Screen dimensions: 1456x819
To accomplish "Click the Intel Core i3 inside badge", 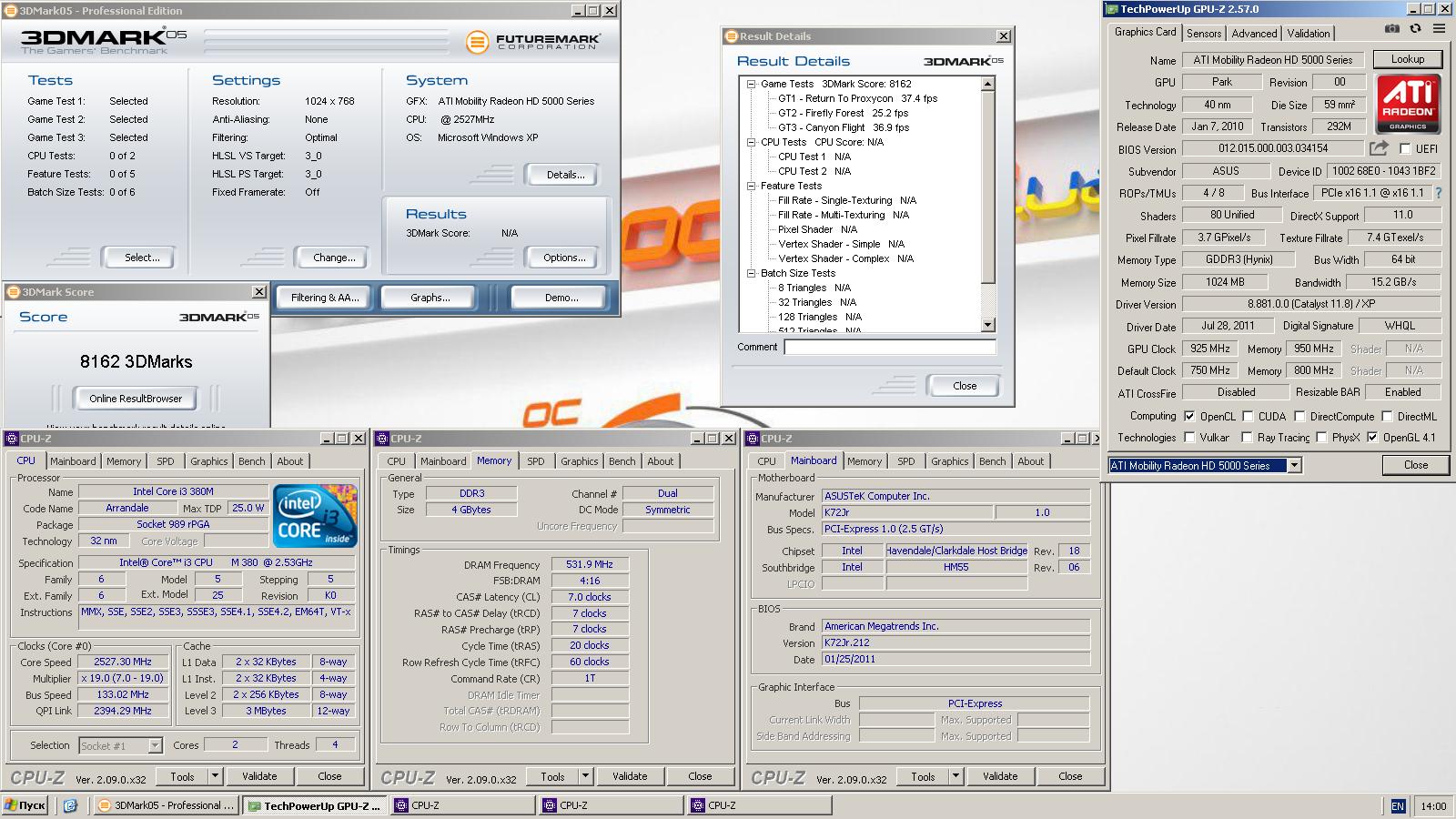I will click(315, 515).
